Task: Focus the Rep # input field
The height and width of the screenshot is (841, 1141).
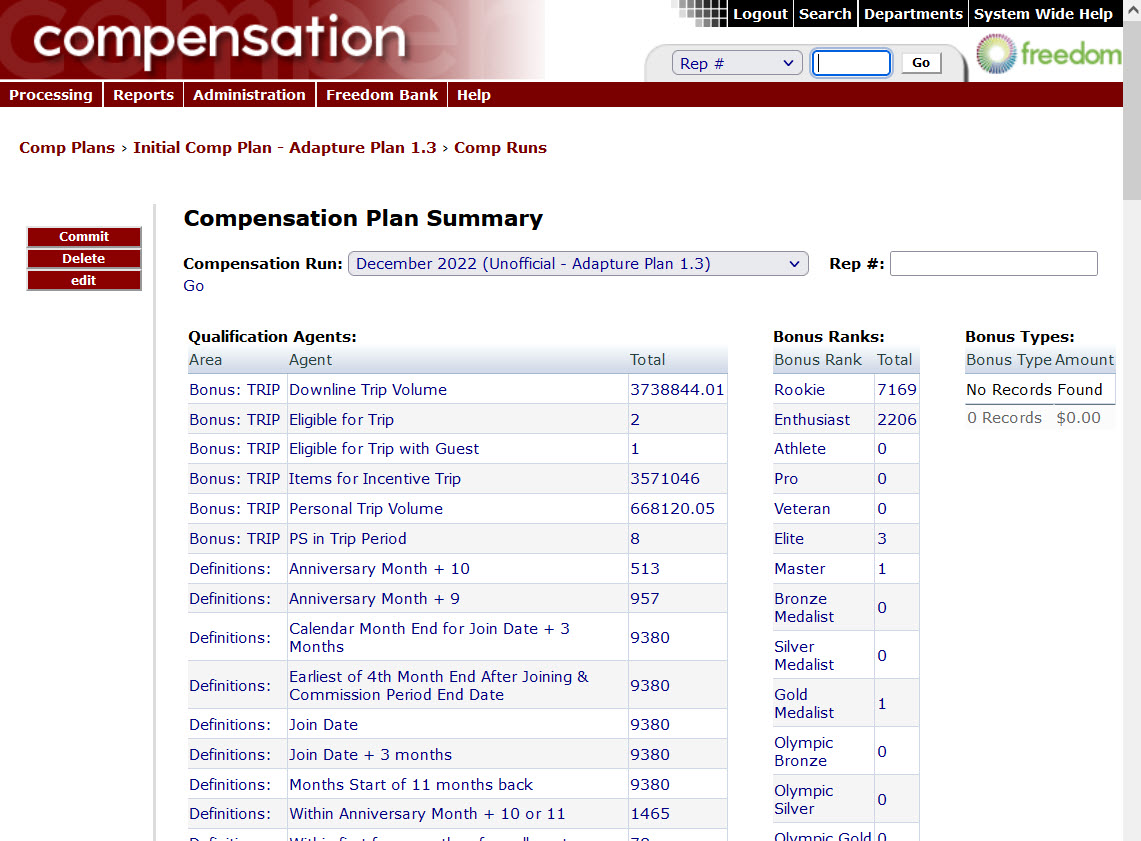Action: [x=993, y=264]
